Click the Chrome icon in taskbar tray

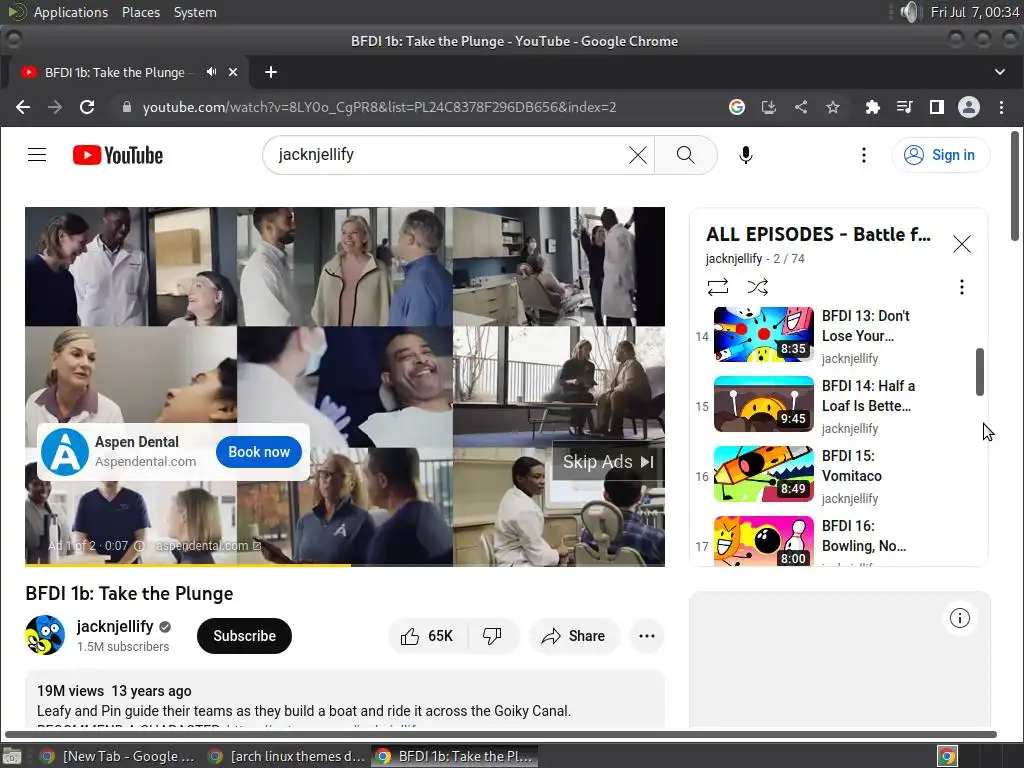(947, 756)
